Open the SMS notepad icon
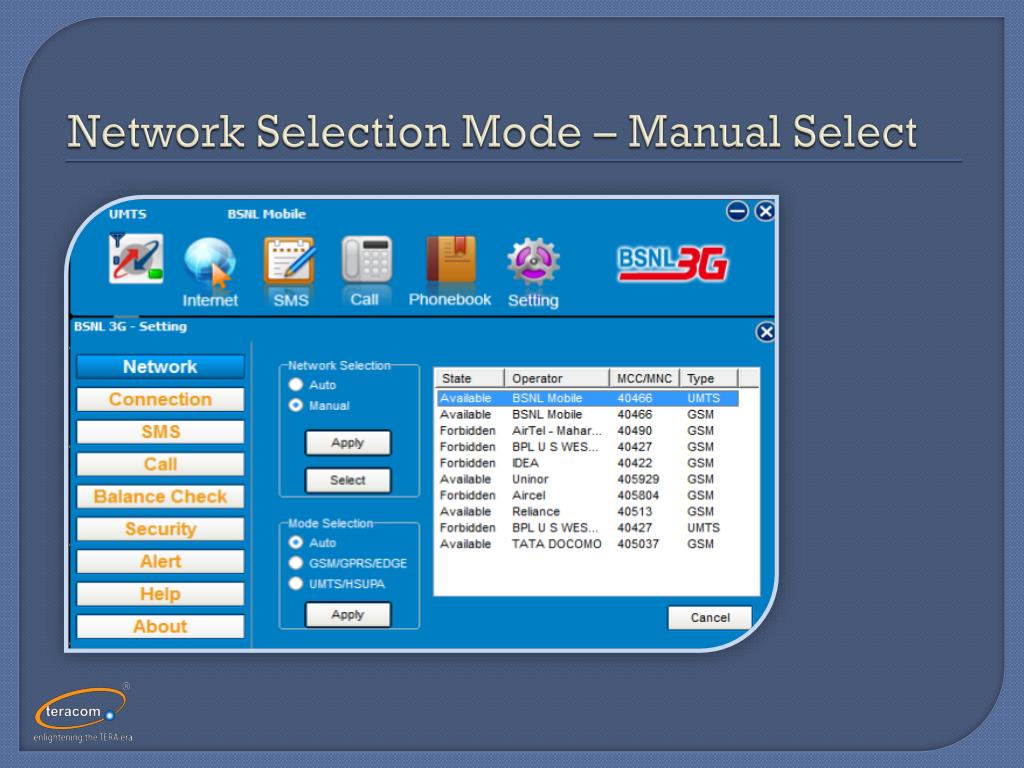The image size is (1024, 768). pos(289,261)
